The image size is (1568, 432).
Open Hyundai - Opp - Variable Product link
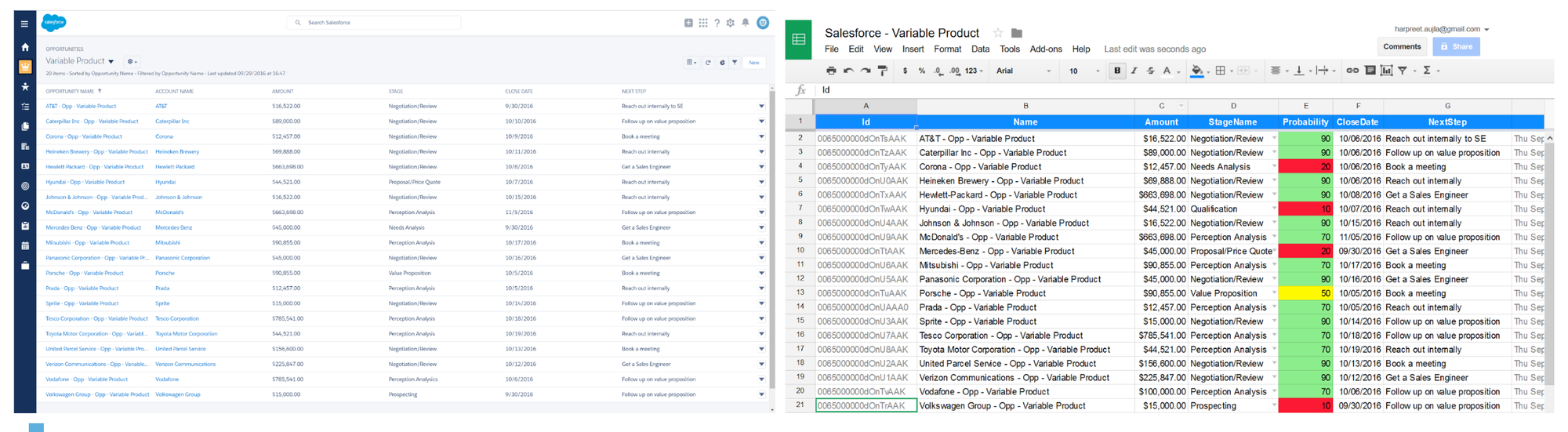(x=85, y=182)
